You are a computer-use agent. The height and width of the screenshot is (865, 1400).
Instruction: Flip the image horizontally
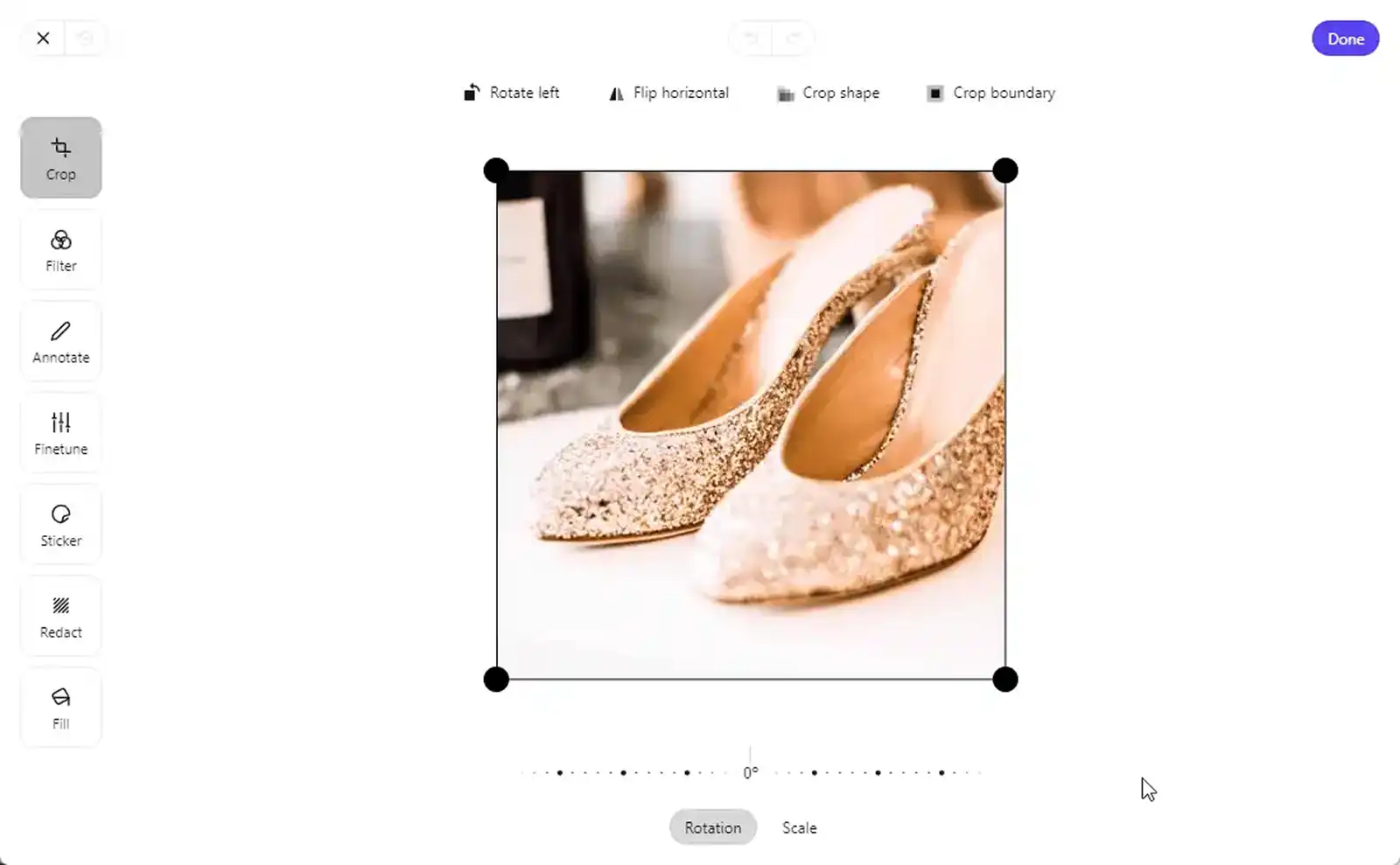(668, 93)
